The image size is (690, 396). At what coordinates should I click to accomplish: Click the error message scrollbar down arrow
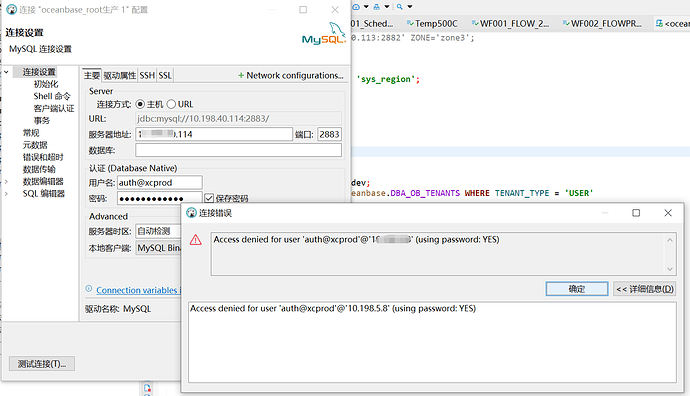[670, 269]
